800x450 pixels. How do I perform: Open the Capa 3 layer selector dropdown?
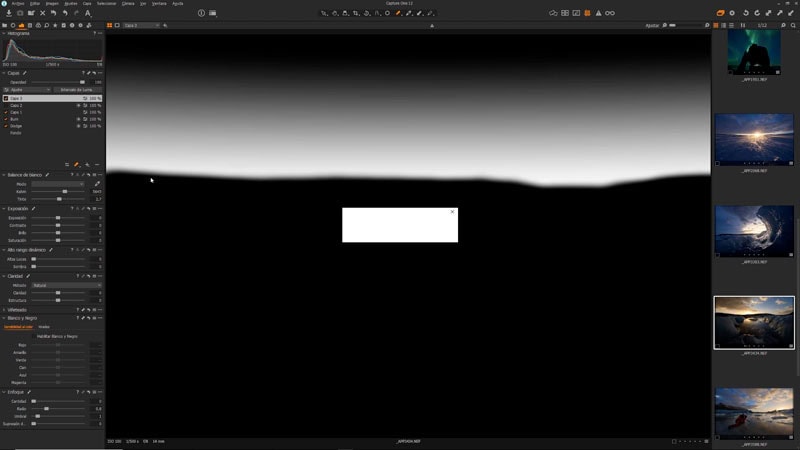coord(141,25)
